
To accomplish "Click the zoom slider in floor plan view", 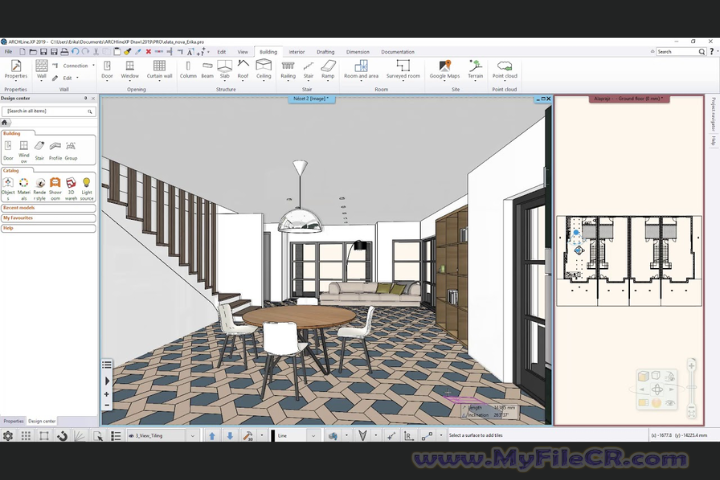I will (x=691, y=387).
